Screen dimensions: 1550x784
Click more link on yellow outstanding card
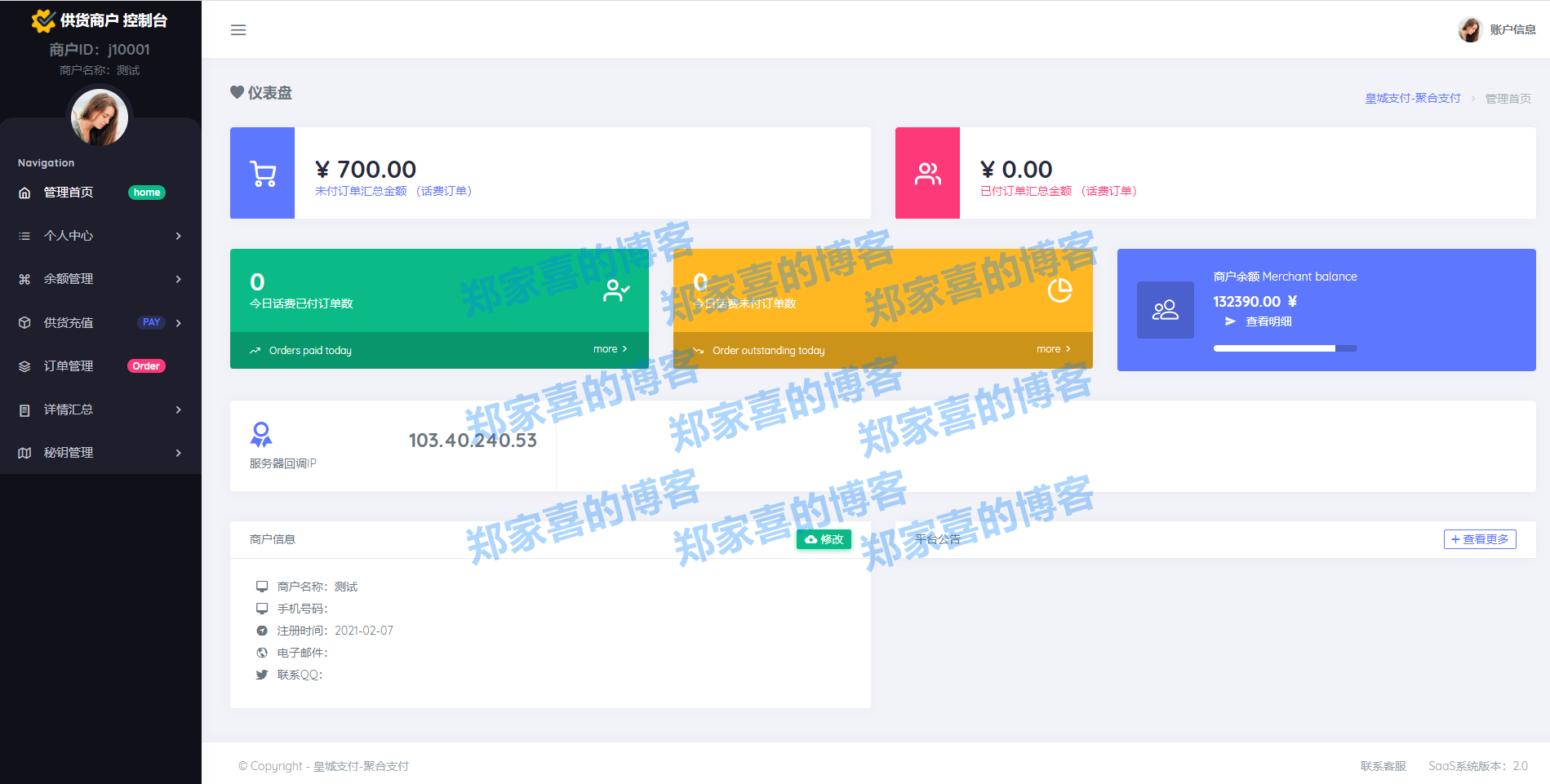(1053, 349)
